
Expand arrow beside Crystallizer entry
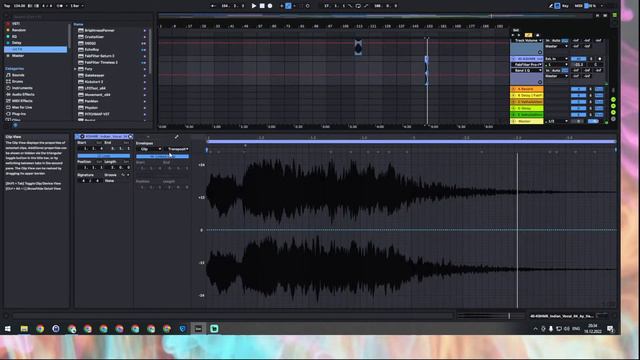(x=144, y=37)
